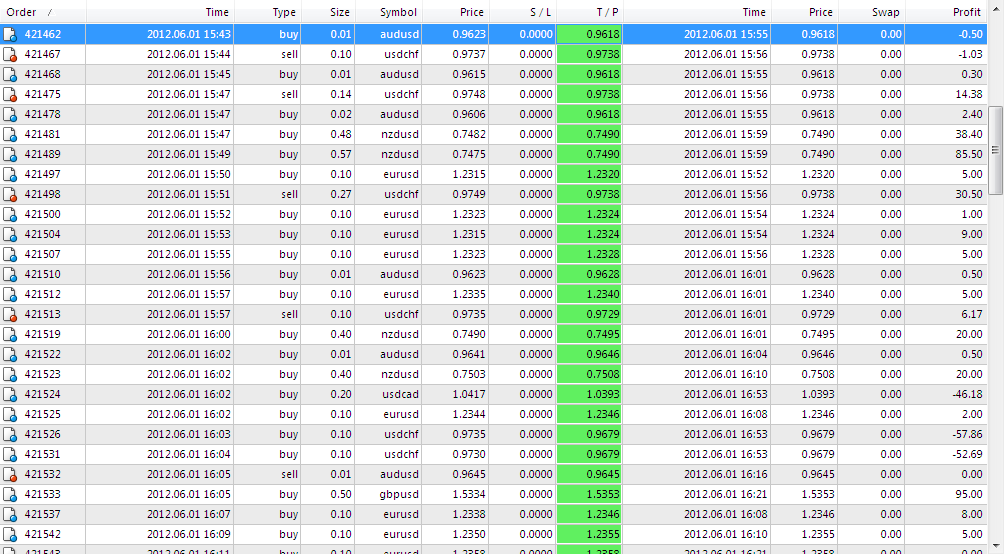Screen dimensions: 1004x554
Task: Click profit value 14.38
Action: point(968,94)
